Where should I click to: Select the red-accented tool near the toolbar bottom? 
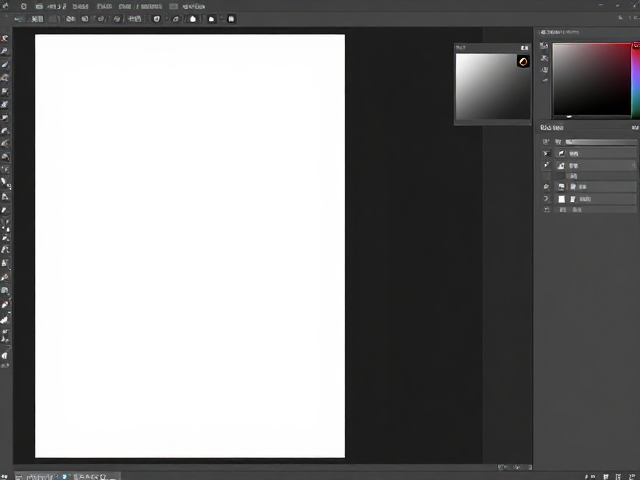click(5, 304)
